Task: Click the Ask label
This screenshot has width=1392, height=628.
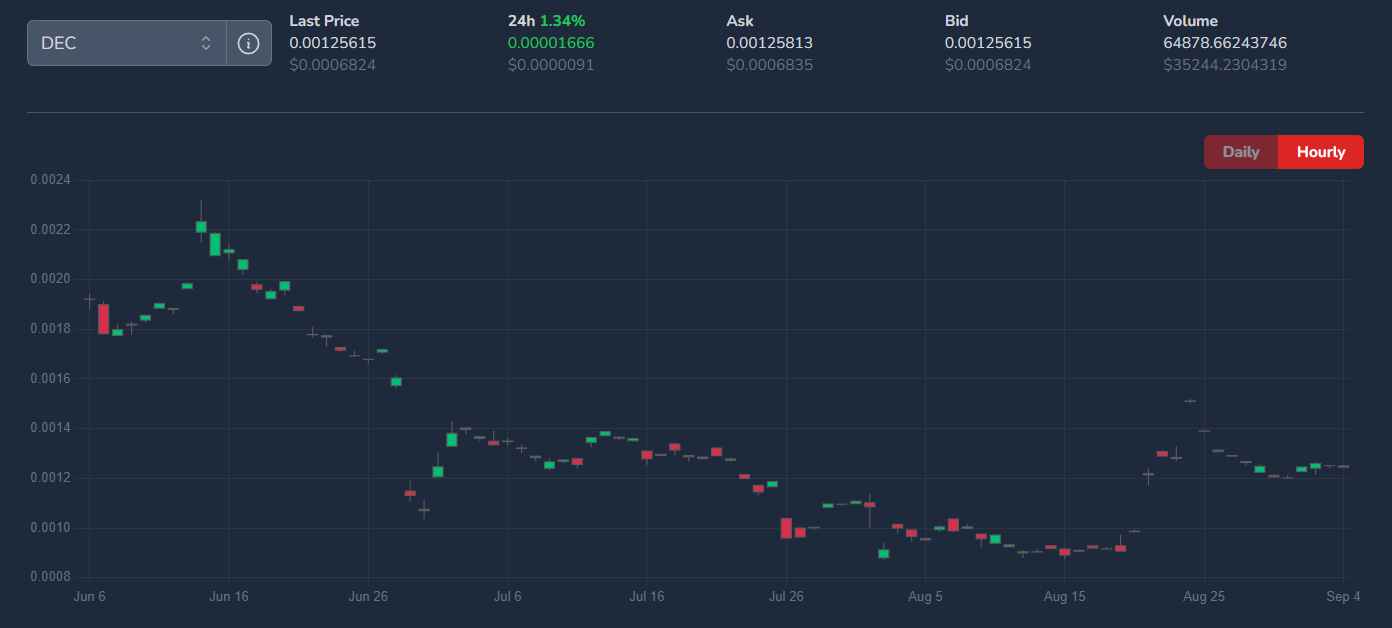Action: (740, 21)
